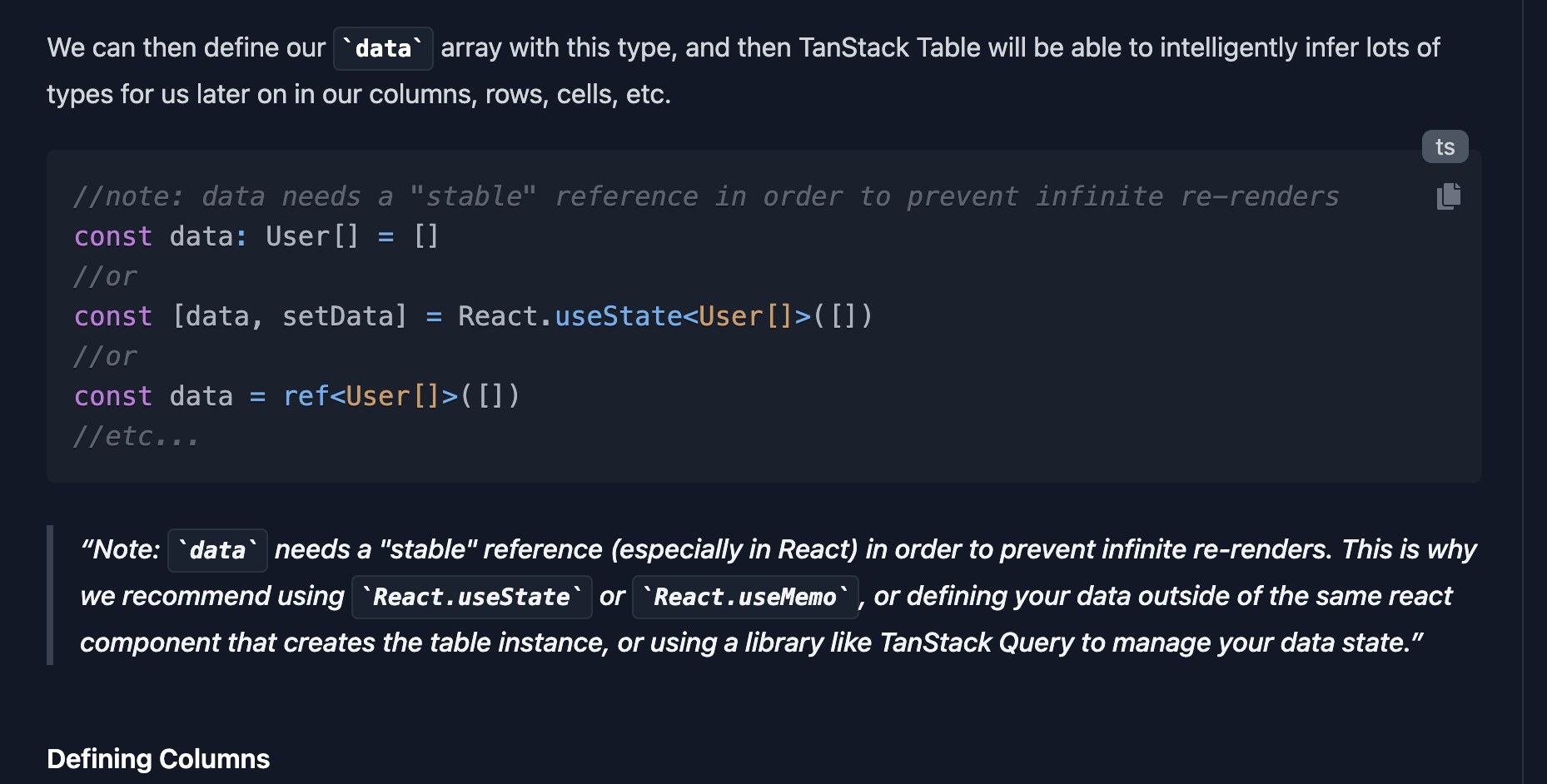Click the `data` inline code in the note
Image resolution: width=1547 pixels, height=784 pixels.
coord(217,550)
